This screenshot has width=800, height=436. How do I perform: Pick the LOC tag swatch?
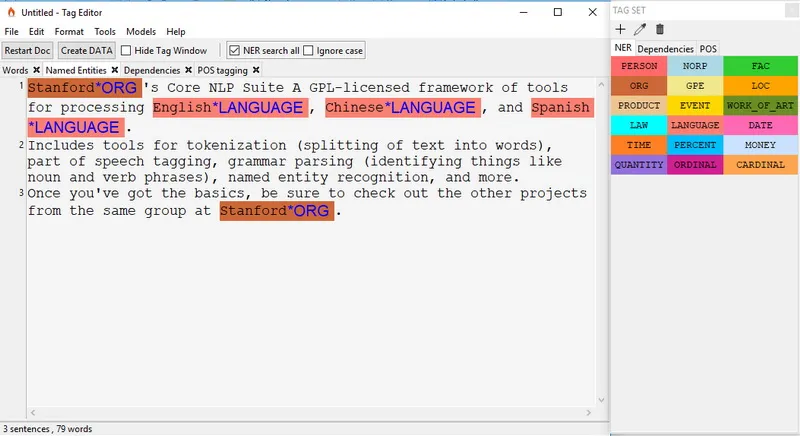click(760, 86)
